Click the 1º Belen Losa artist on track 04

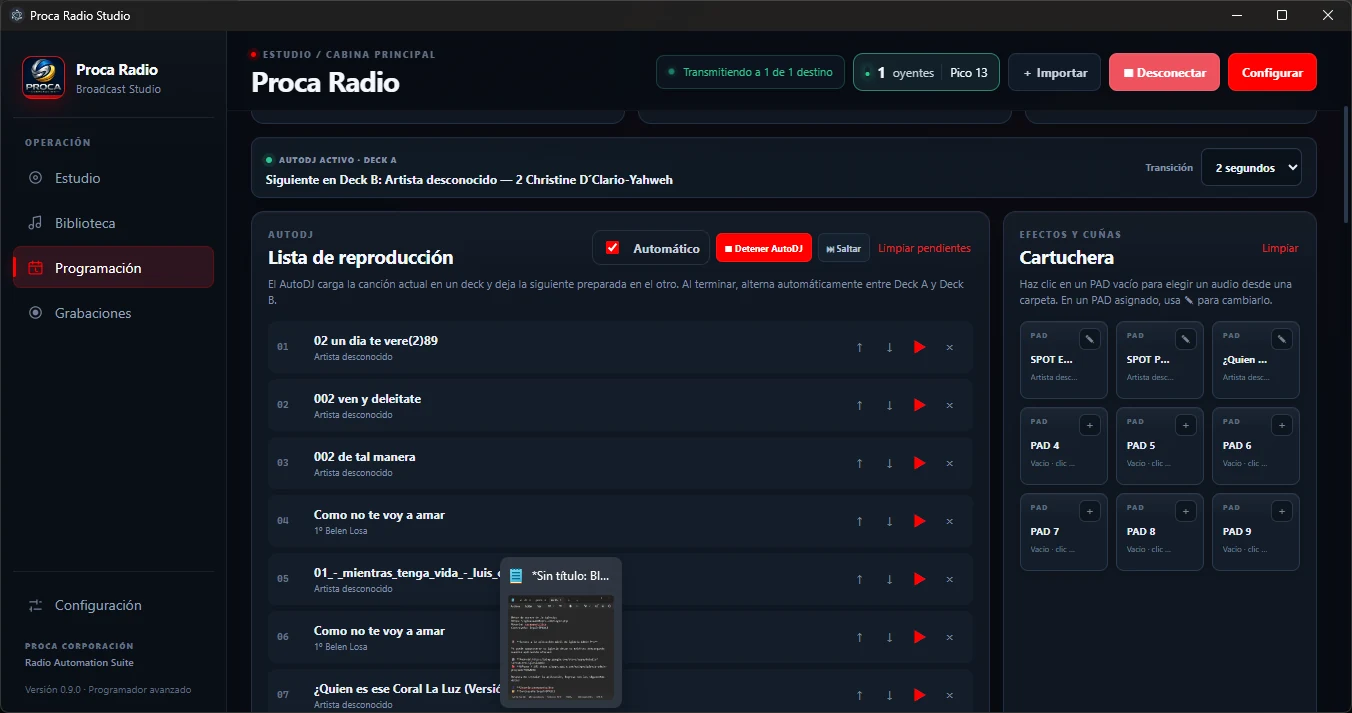coord(340,531)
